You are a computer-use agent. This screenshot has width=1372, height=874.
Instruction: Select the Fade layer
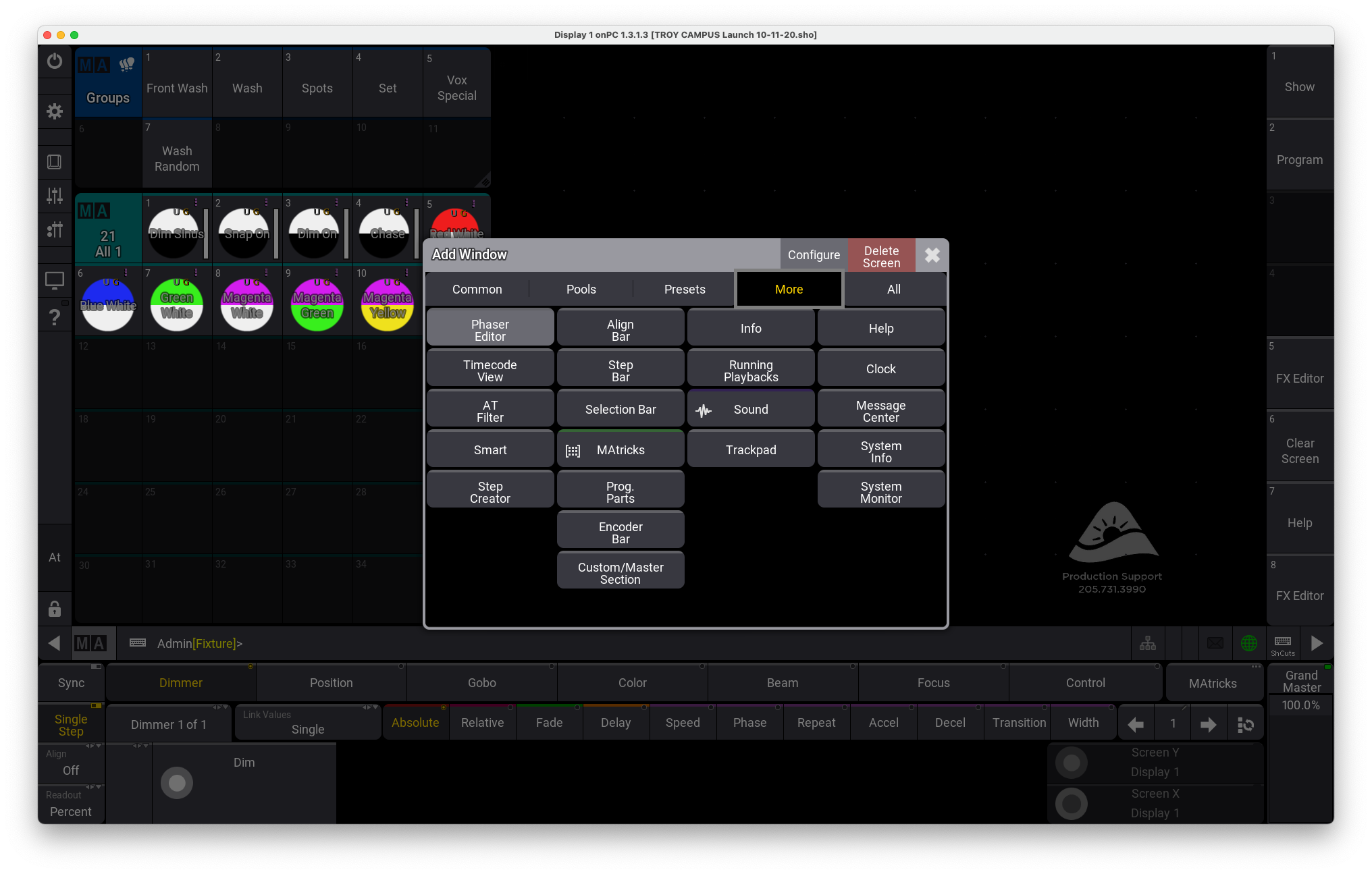pos(549,723)
